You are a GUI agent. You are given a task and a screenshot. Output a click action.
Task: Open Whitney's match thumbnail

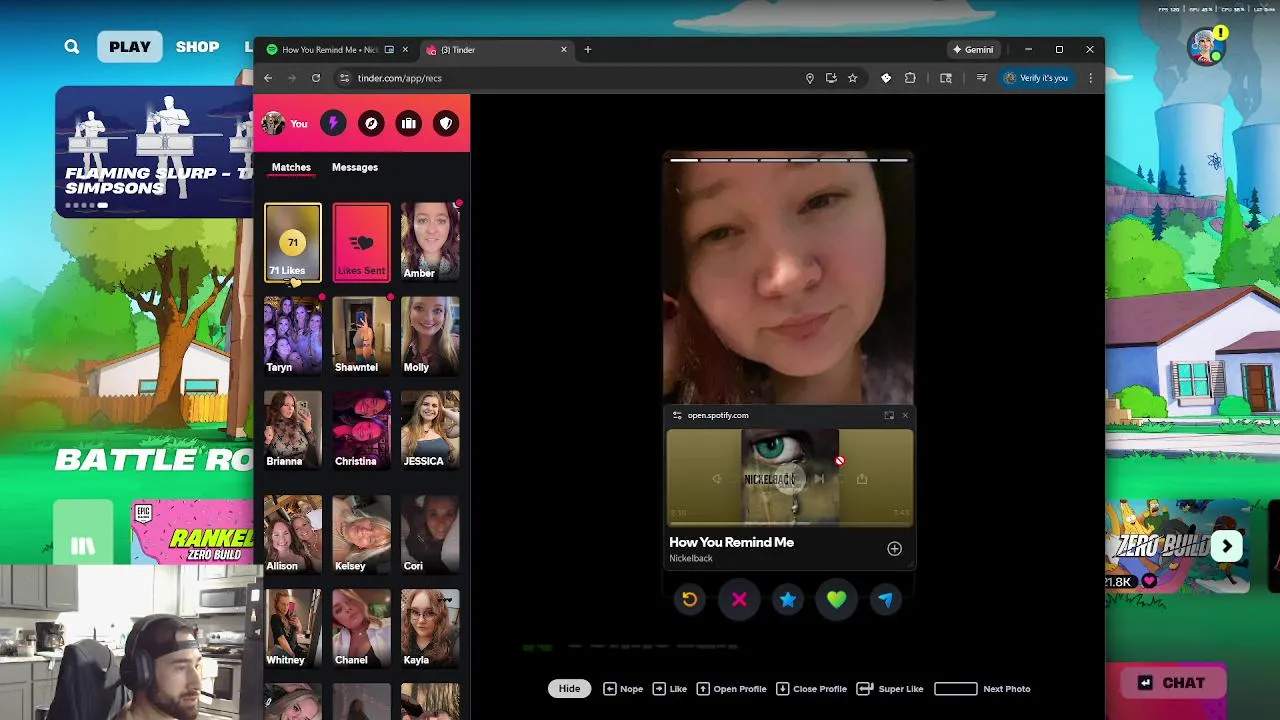293,628
